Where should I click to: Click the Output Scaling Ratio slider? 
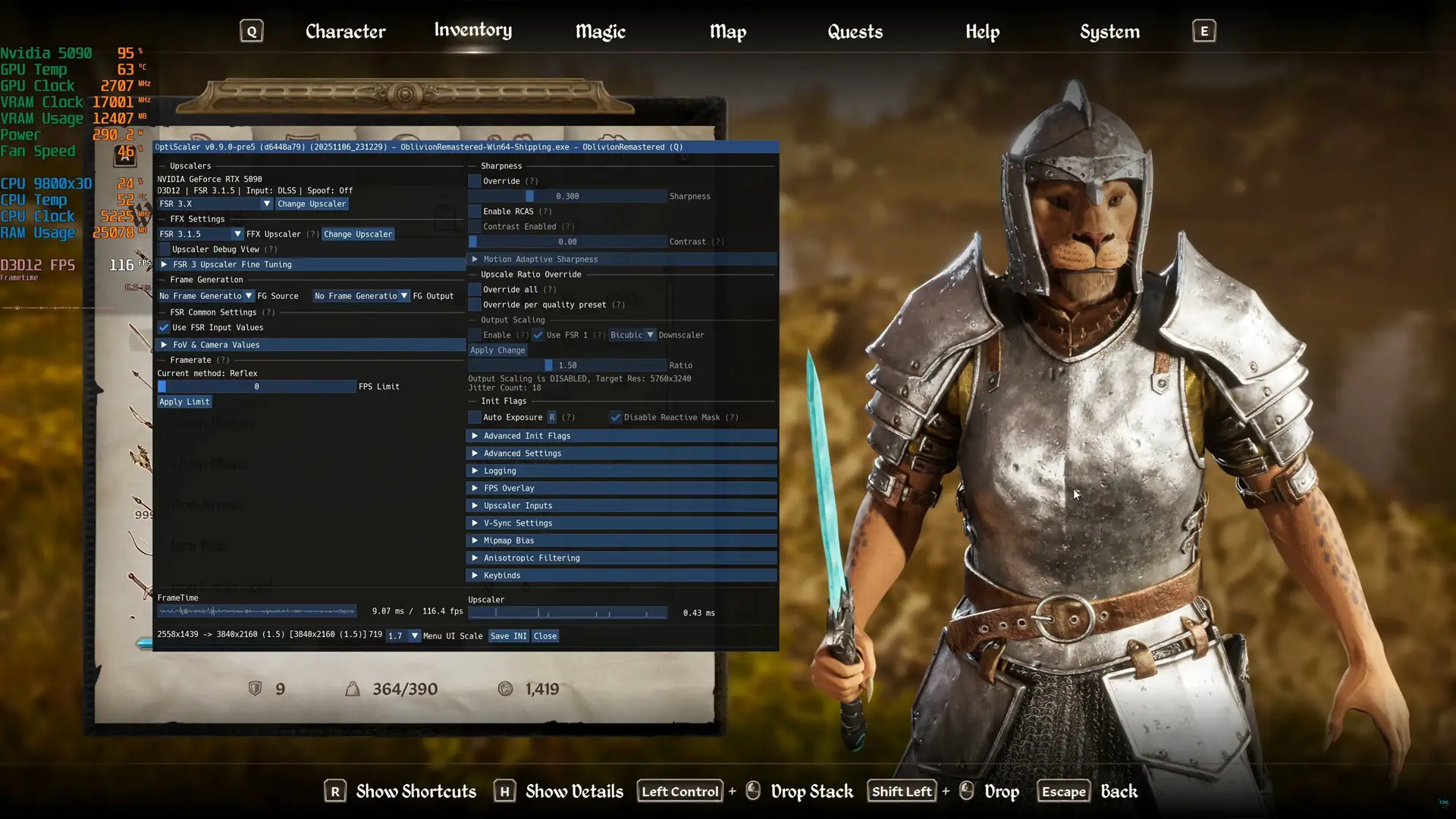coord(567,366)
